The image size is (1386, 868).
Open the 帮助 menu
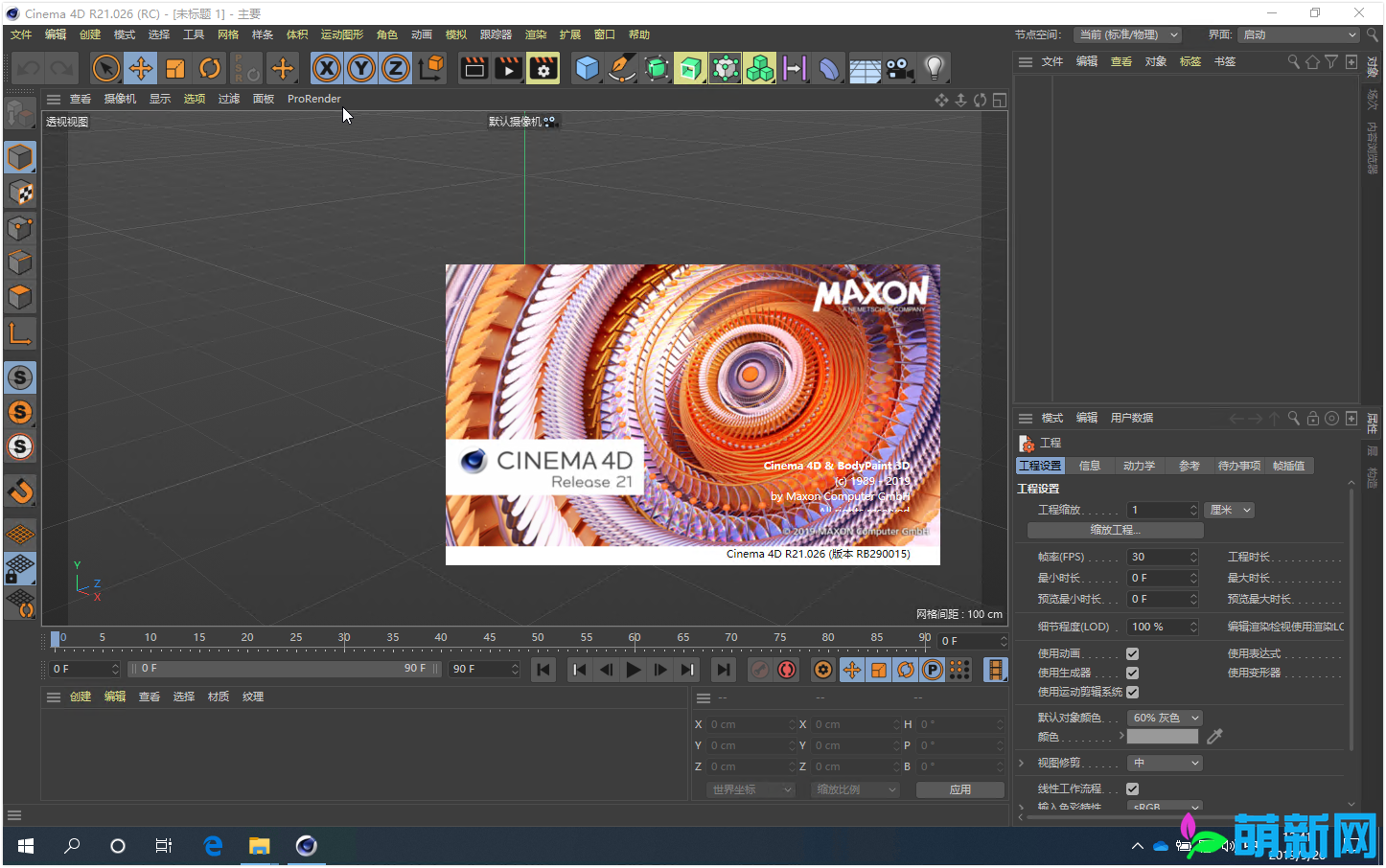coord(639,34)
